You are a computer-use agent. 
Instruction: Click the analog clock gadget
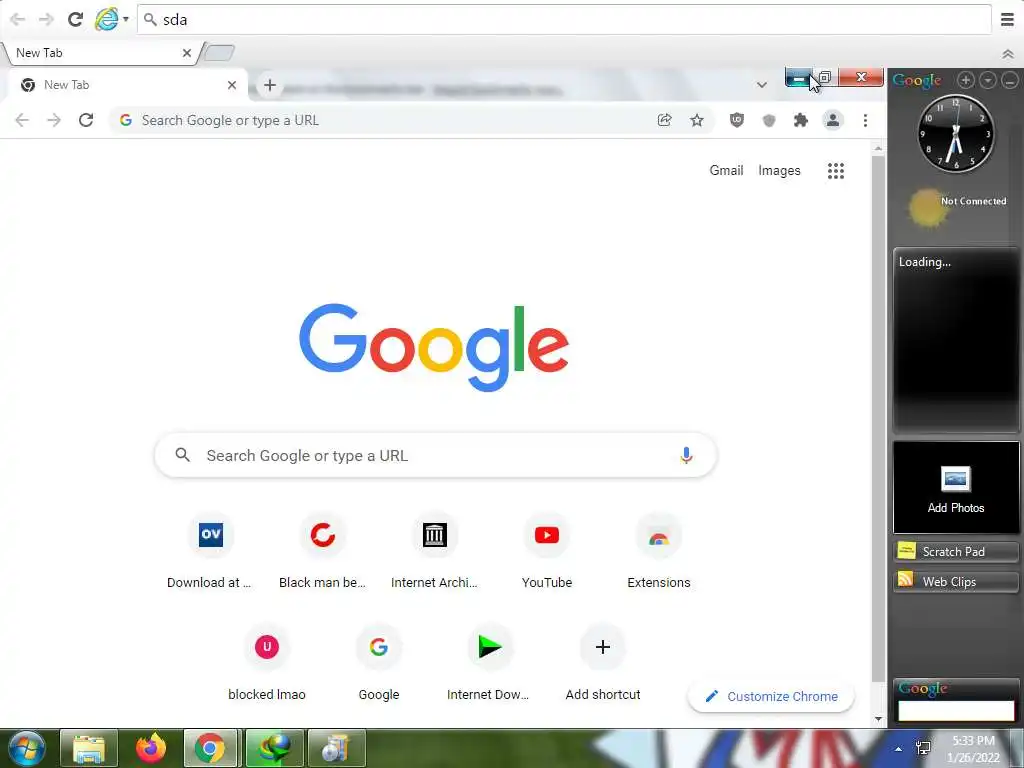click(x=955, y=134)
